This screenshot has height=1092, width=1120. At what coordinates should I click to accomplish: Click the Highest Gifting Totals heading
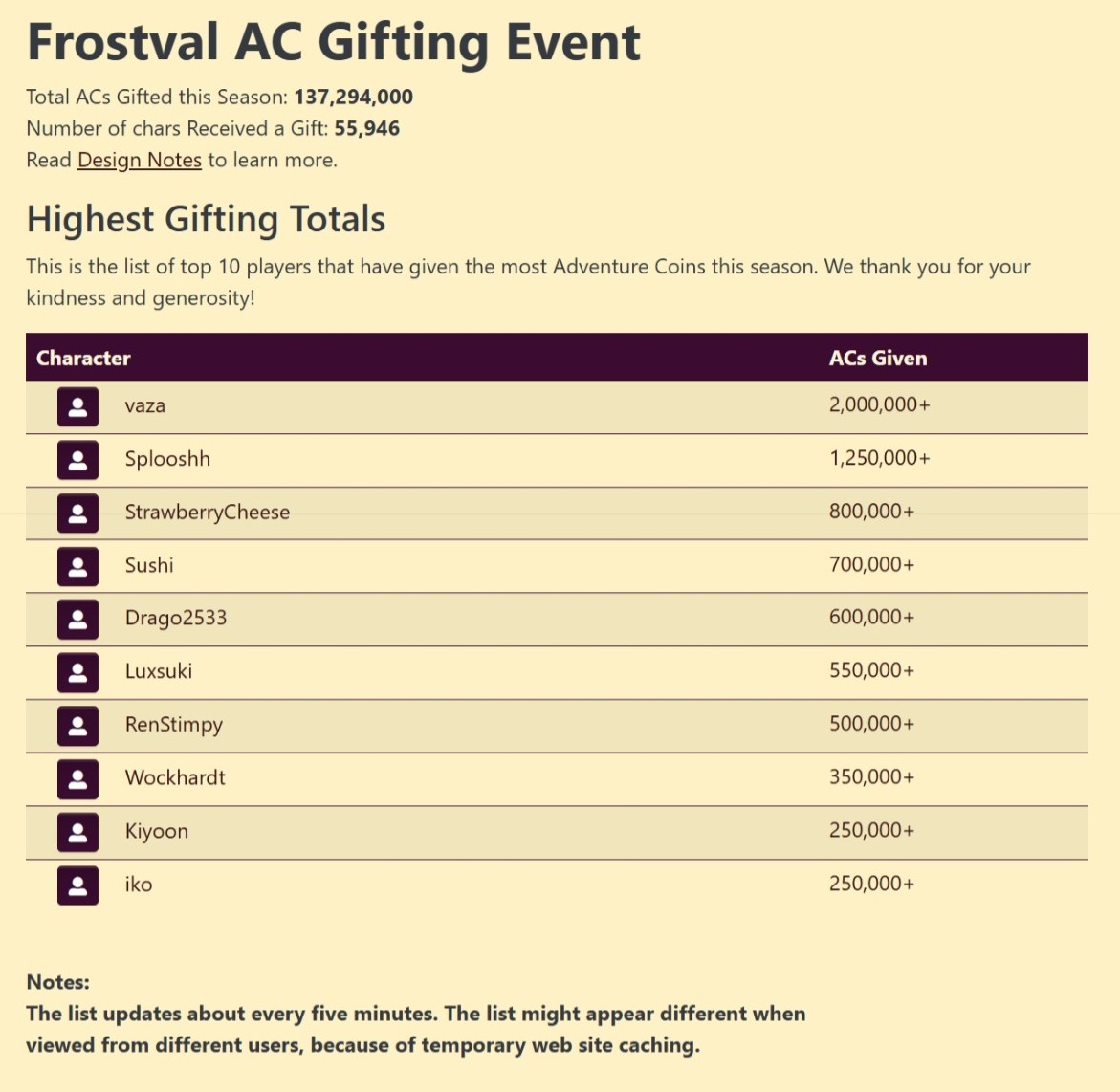(x=206, y=218)
